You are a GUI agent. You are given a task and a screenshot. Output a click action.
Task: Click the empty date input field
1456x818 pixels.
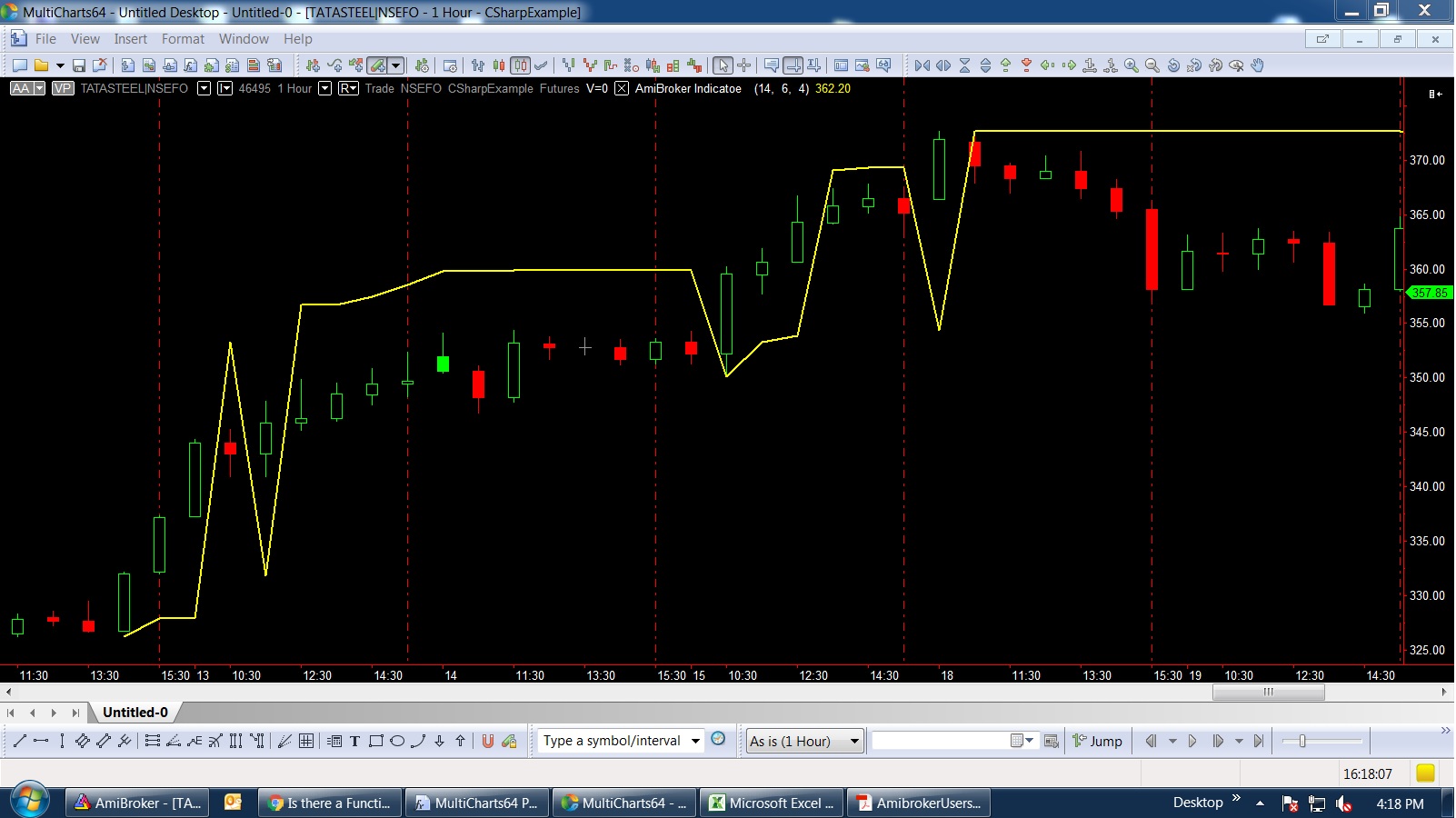click(x=941, y=741)
